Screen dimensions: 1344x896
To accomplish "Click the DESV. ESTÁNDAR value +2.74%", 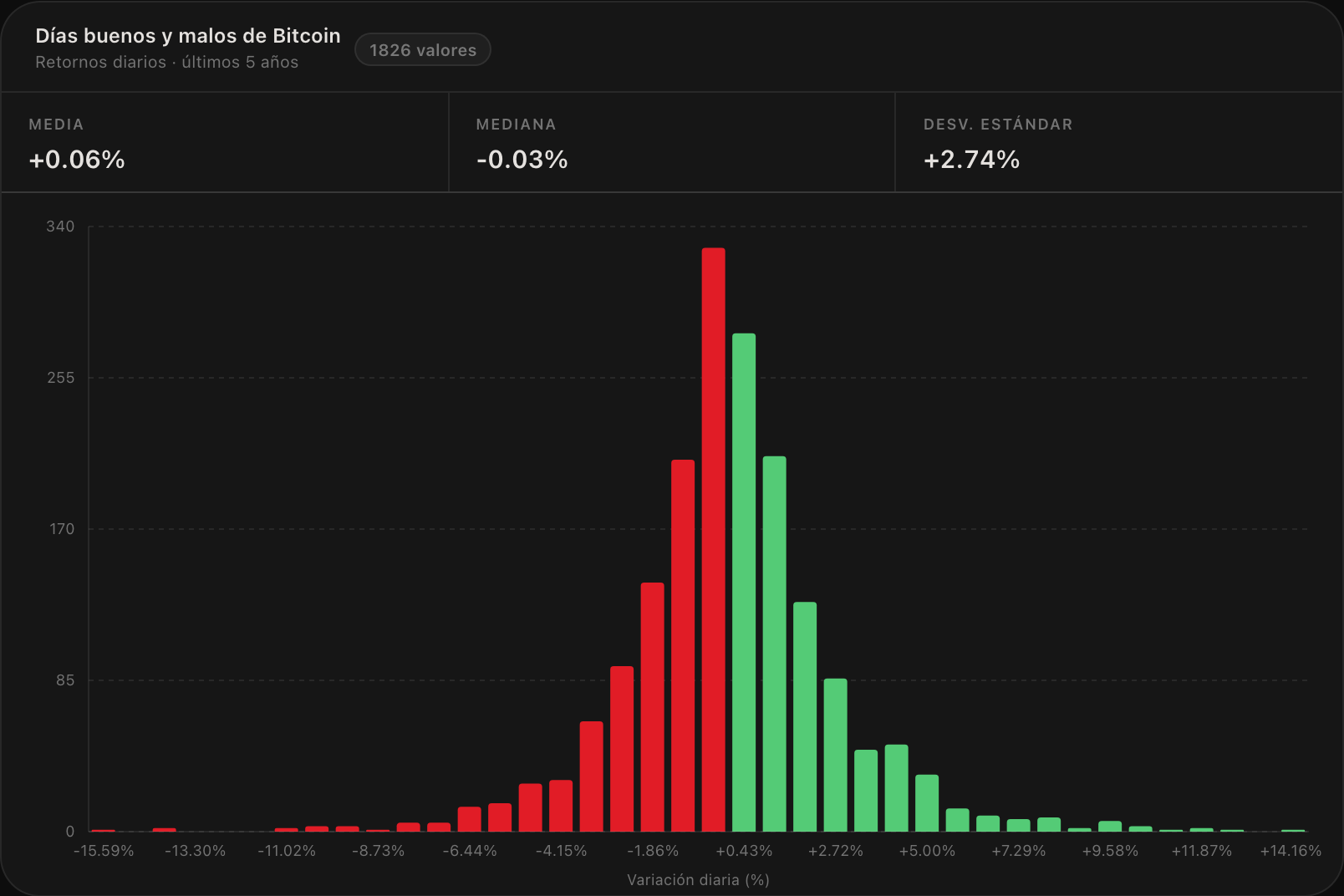I will tap(971, 160).
